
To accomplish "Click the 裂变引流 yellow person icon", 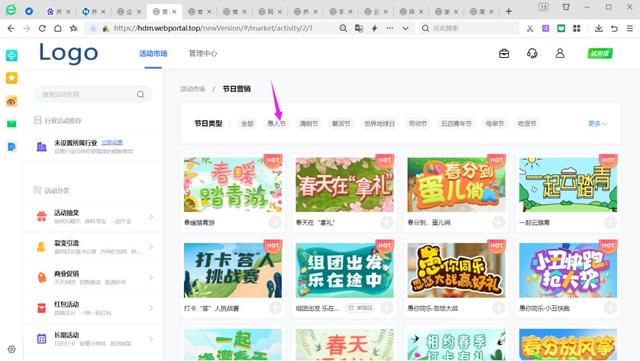I will [x=41, y=247].
